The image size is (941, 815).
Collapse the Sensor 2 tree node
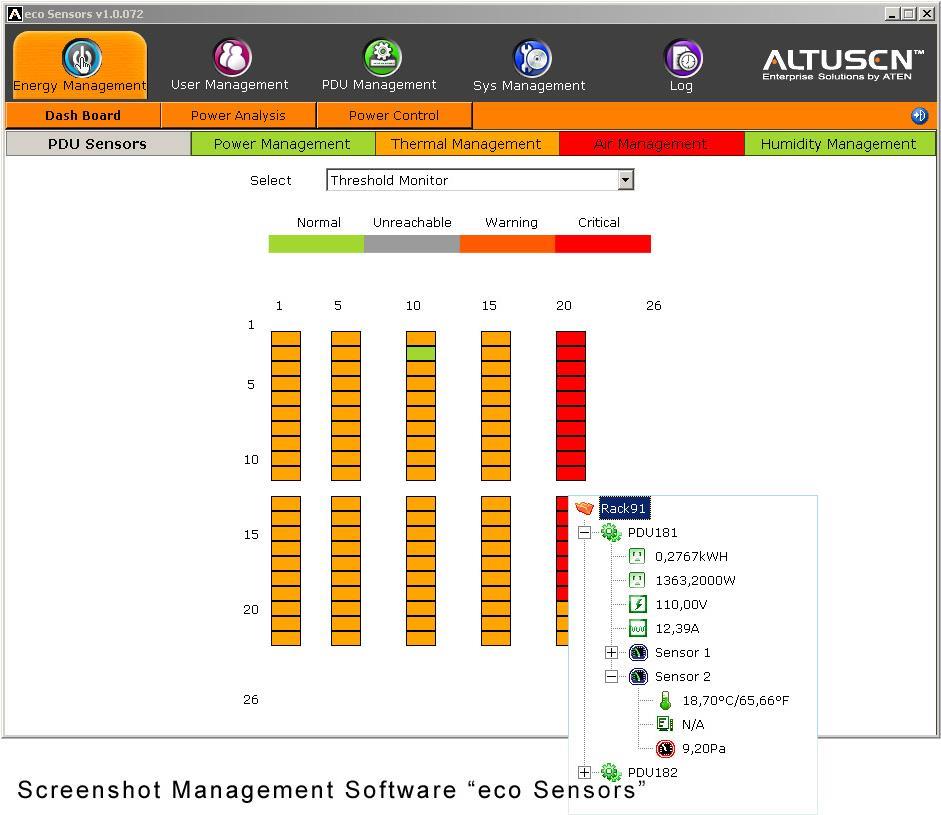coord(612,677)
